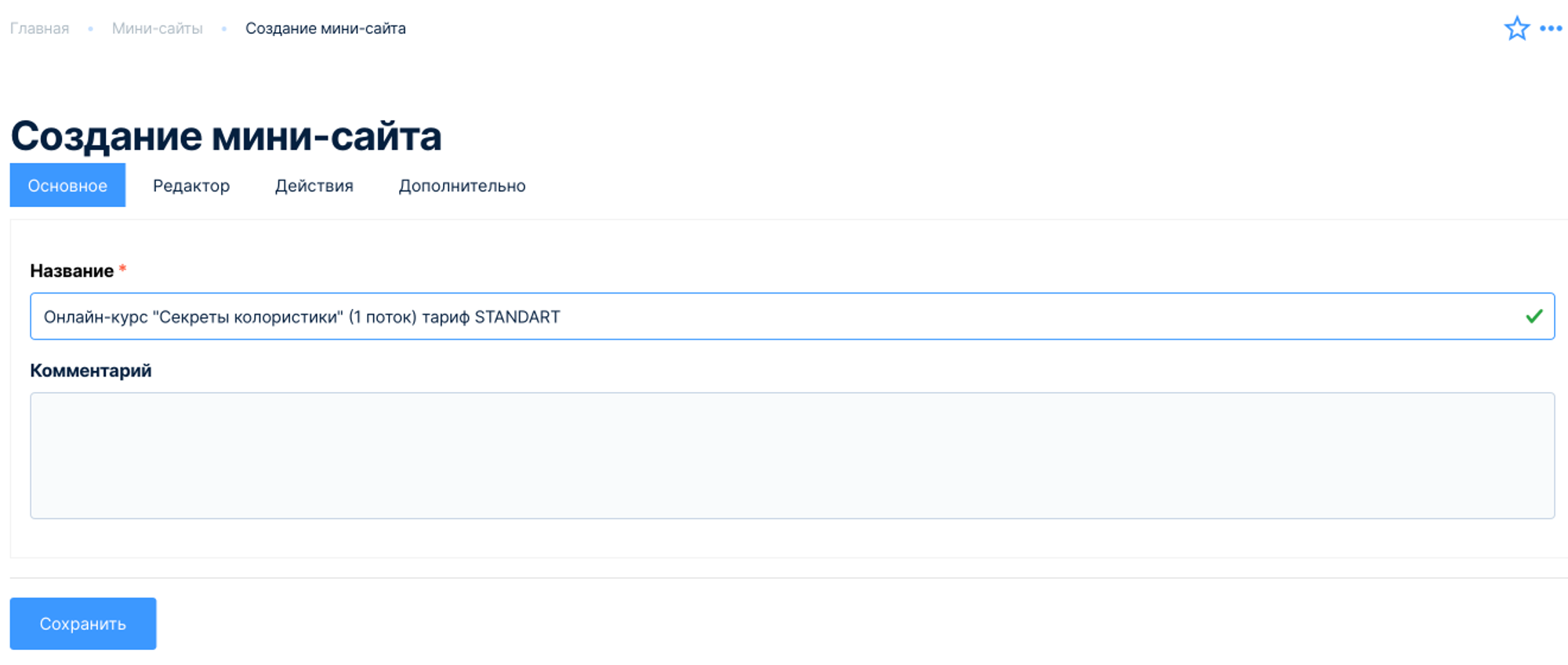The width and height of the screenshot is (1568, 665).
Task: Click the dot separator after Главная
Action: (91, 29)
